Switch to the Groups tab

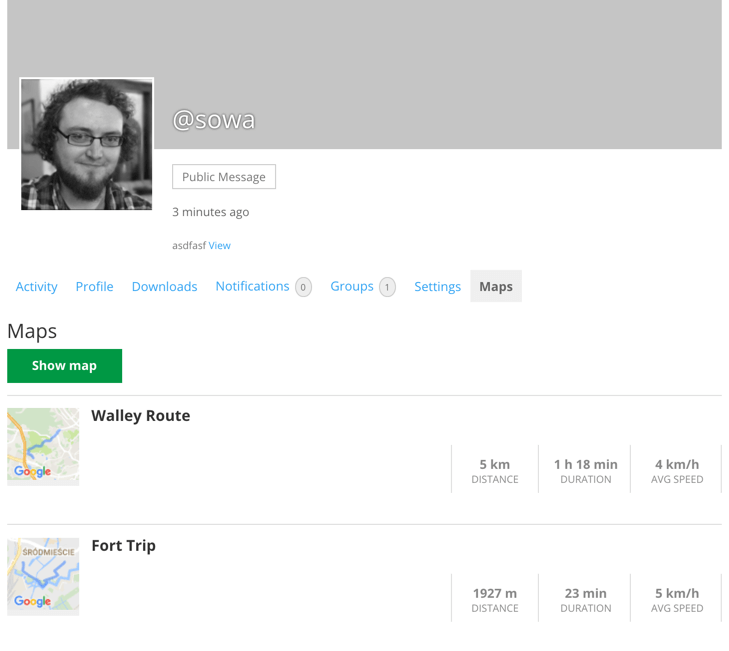(x=351, y=286)
